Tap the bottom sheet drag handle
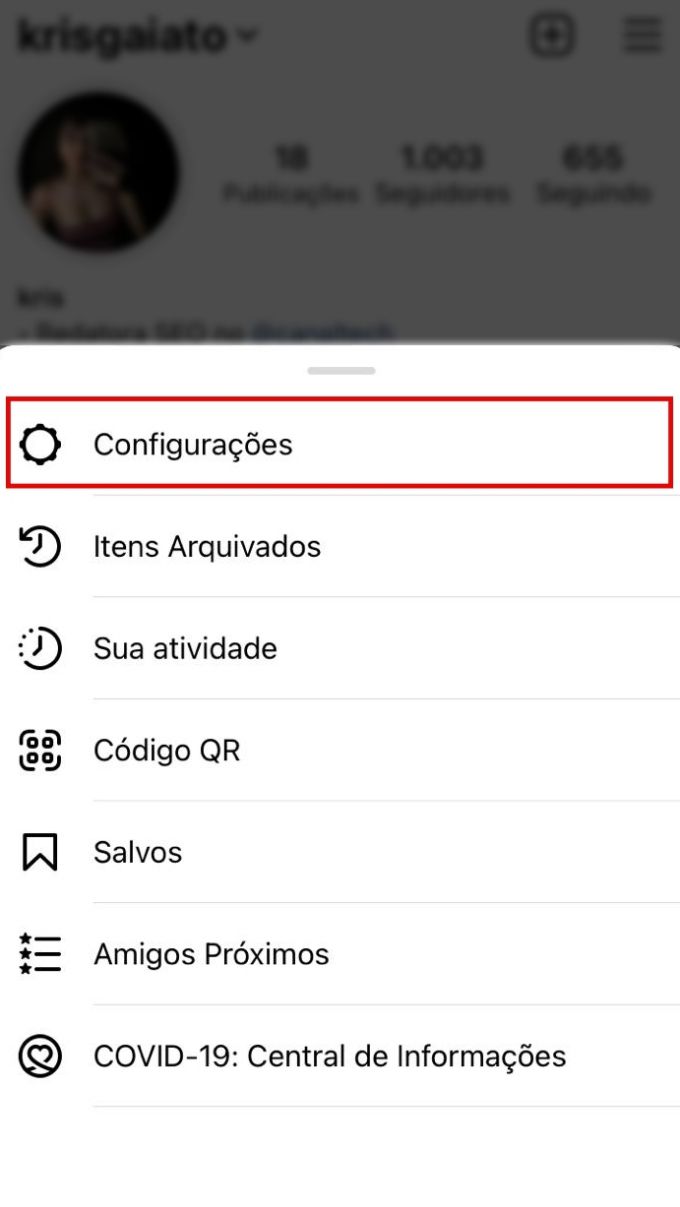680x1207 pixels. [341, 371]
